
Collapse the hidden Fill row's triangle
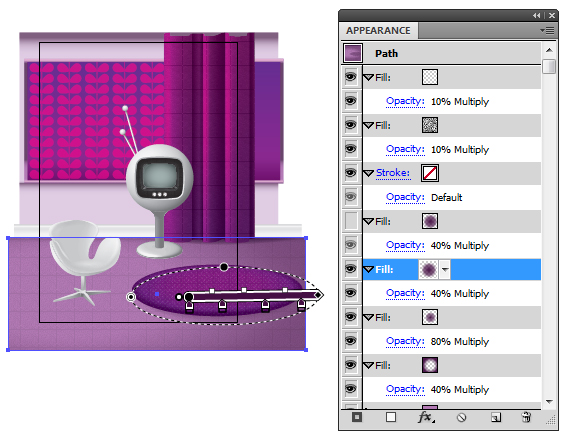pyautogui.click(x=368, y=221)
